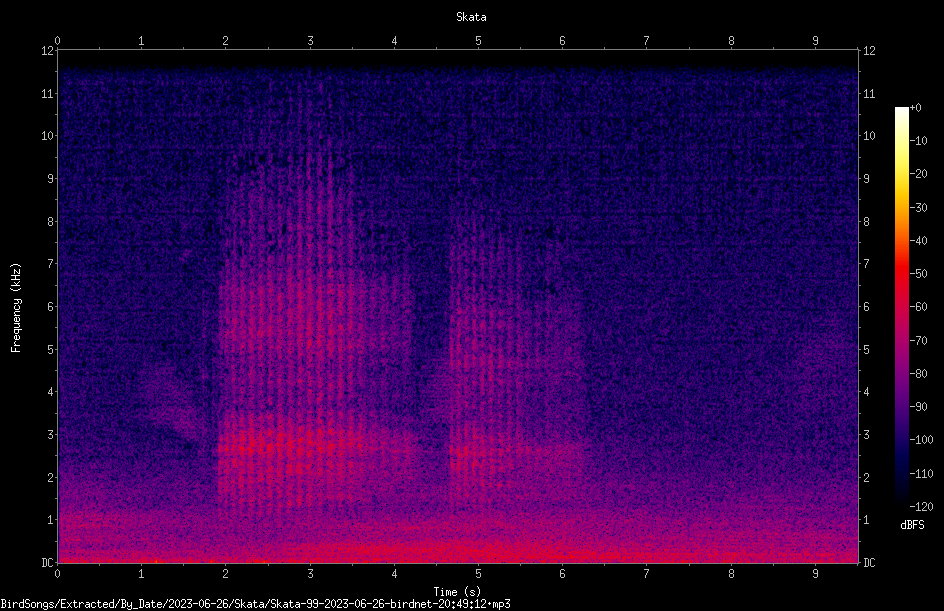This screenshot has width=944, height=611.
Task: Click the "3" tick on the top time axis
Action: pyautogui.click(x=310, y=41)
